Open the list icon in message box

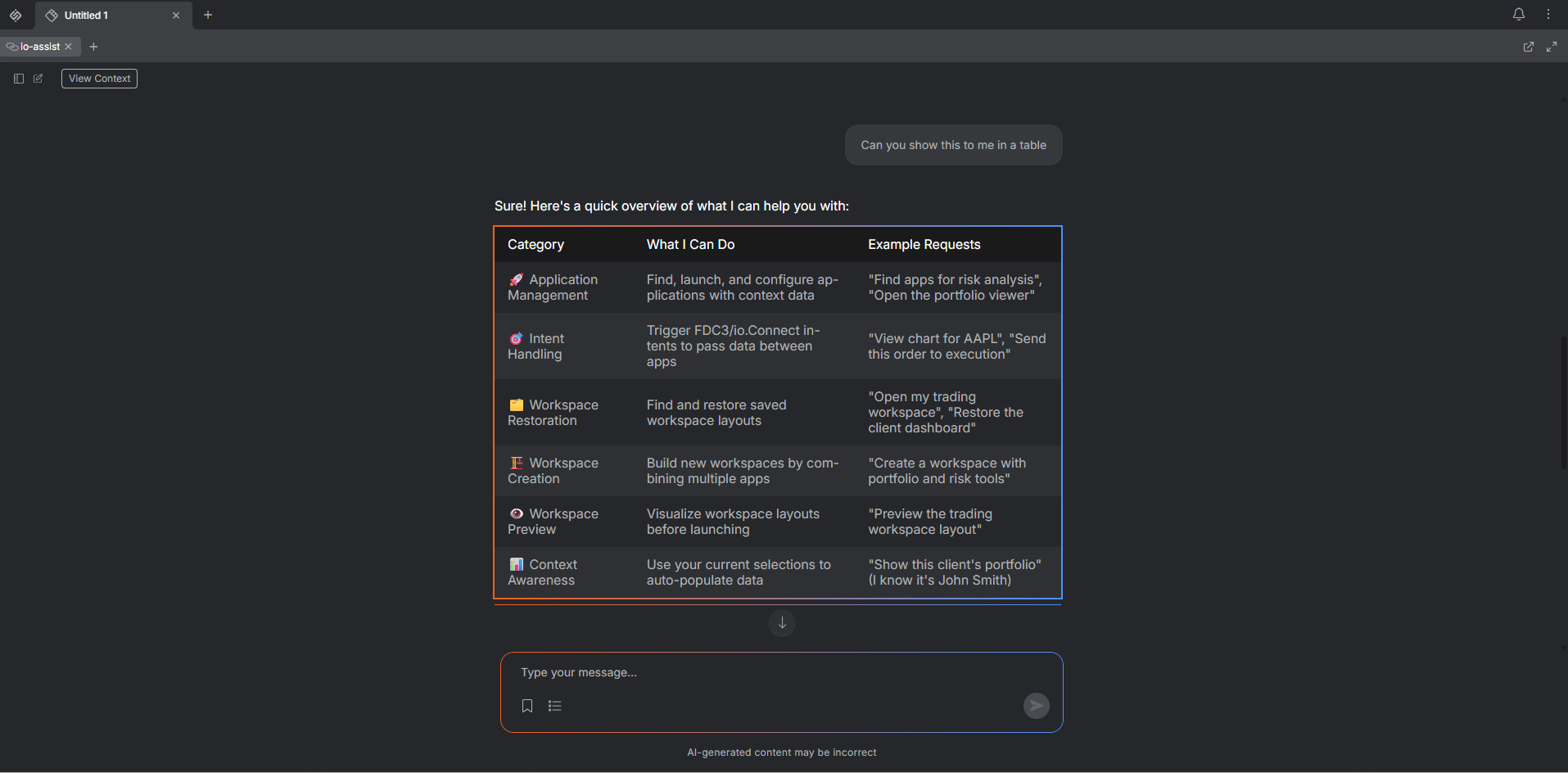(x=554, y=706)
